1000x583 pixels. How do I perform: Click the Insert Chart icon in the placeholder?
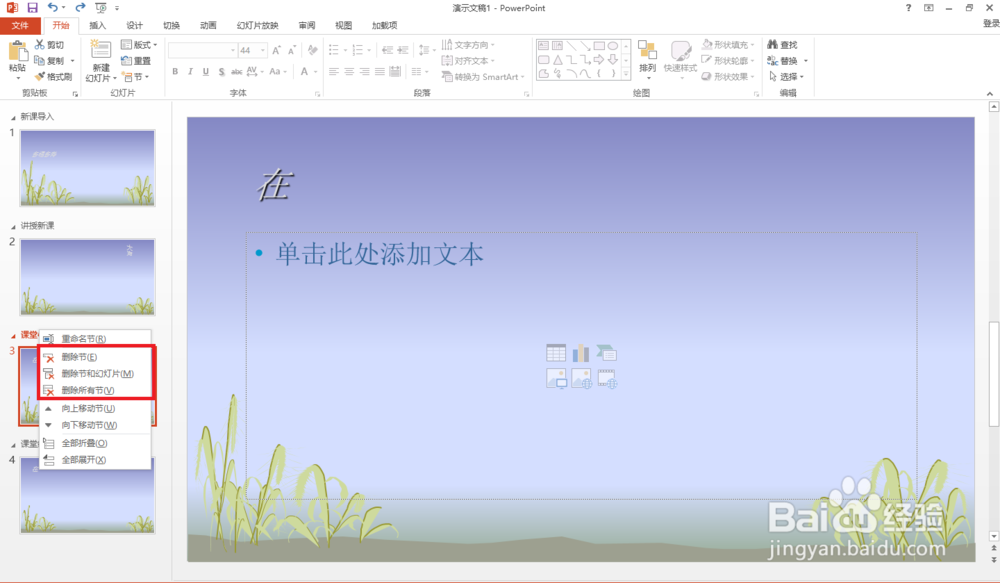point(581,352)
